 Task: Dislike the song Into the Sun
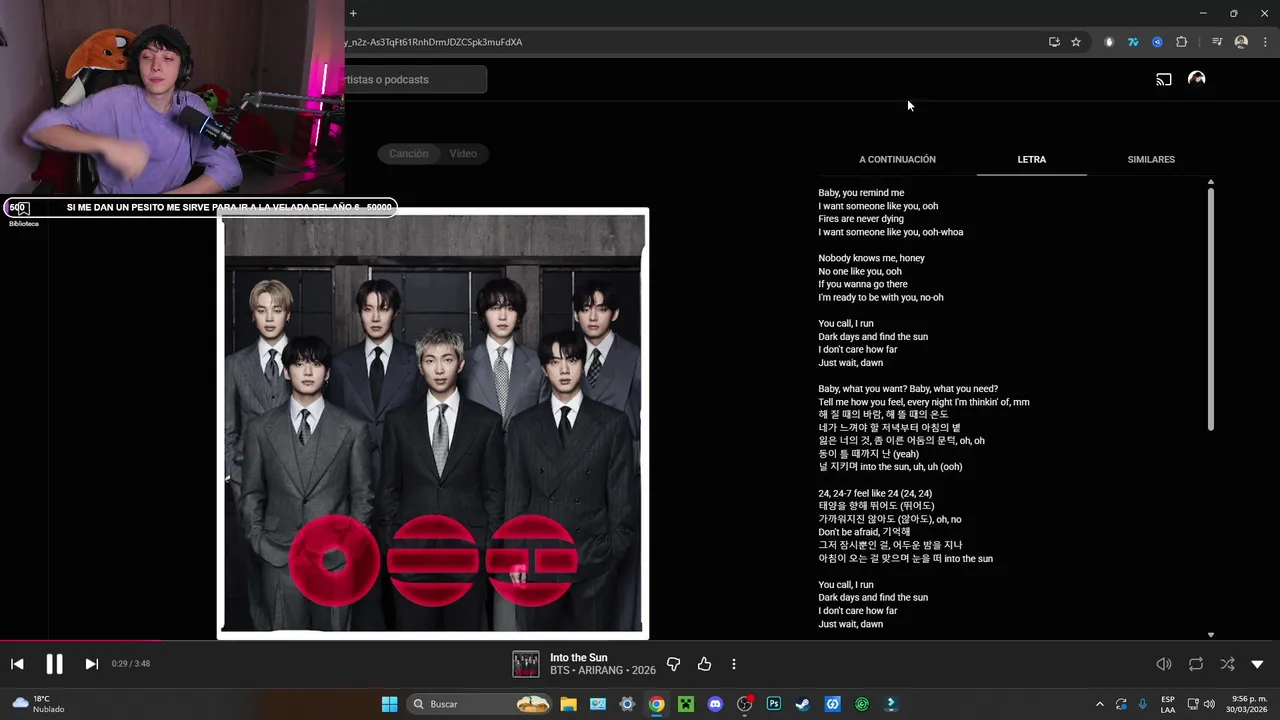pyautogui.click(x=673, y=664)
